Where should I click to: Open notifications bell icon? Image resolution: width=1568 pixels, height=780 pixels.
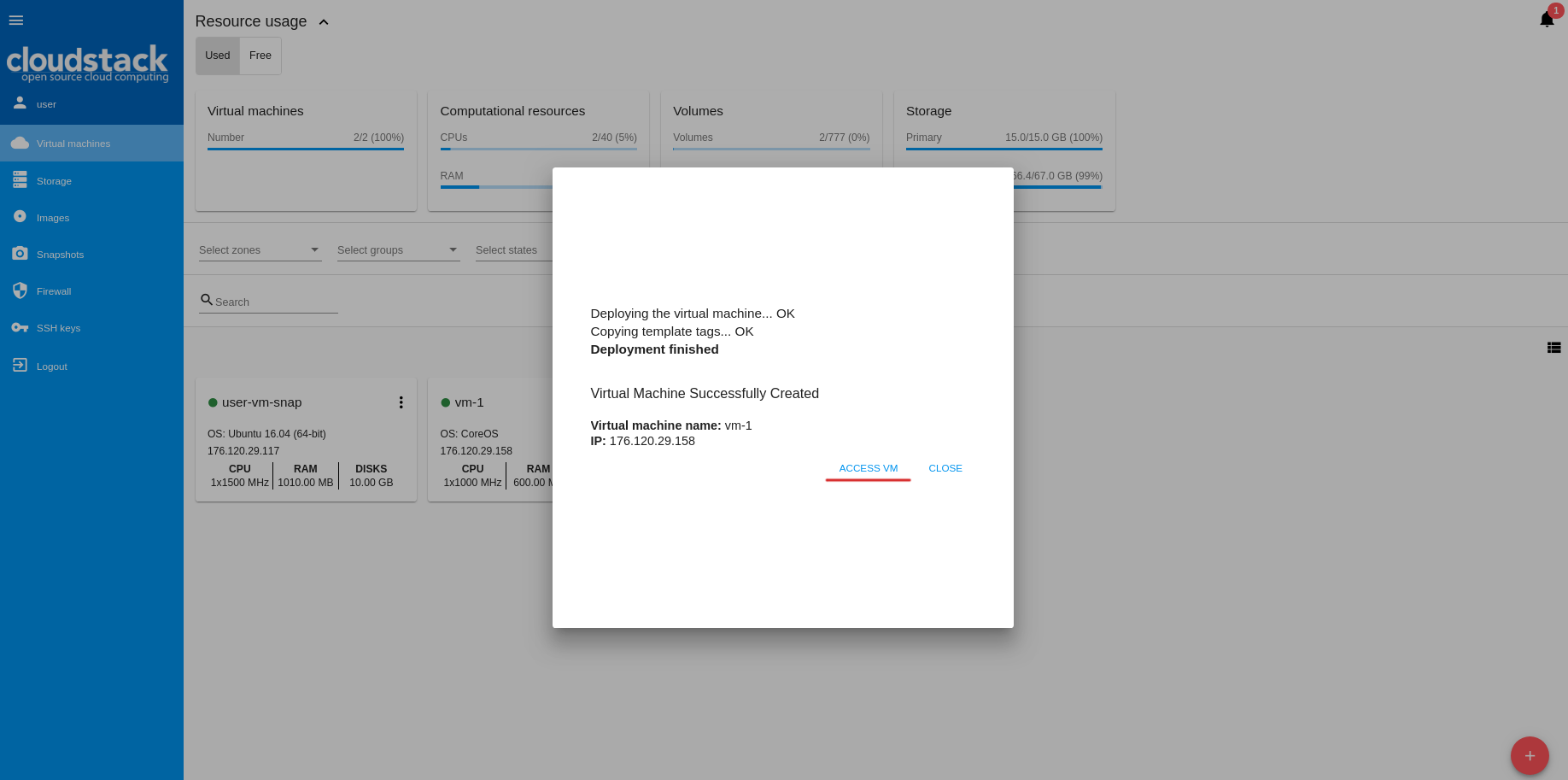(x=1546, y=20)
